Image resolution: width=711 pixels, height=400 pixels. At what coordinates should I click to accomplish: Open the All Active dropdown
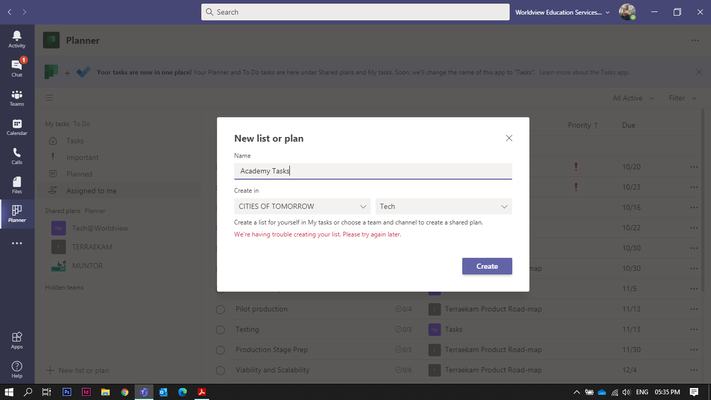point(633,98)
